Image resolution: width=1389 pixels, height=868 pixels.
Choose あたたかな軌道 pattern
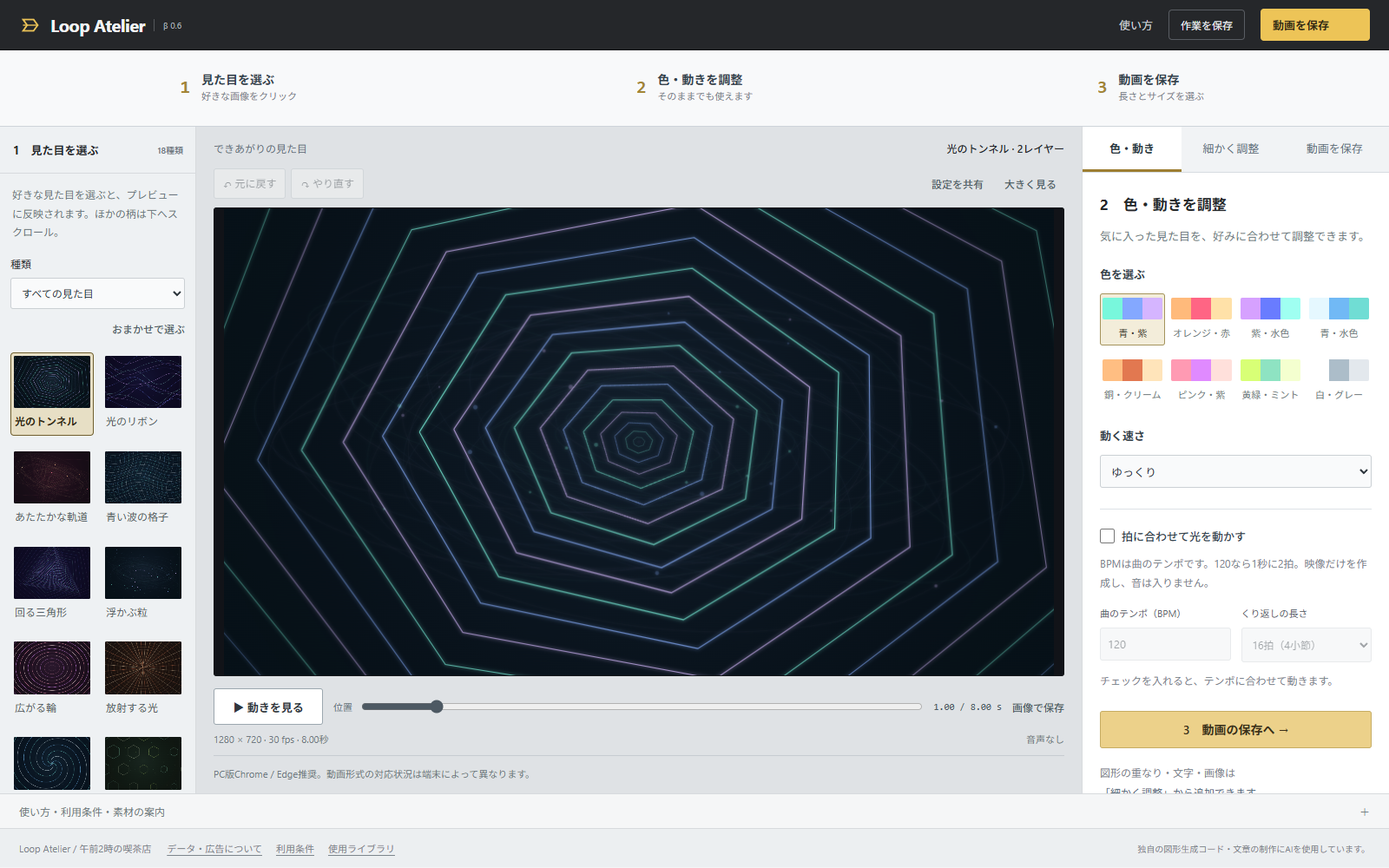[52, 489]
